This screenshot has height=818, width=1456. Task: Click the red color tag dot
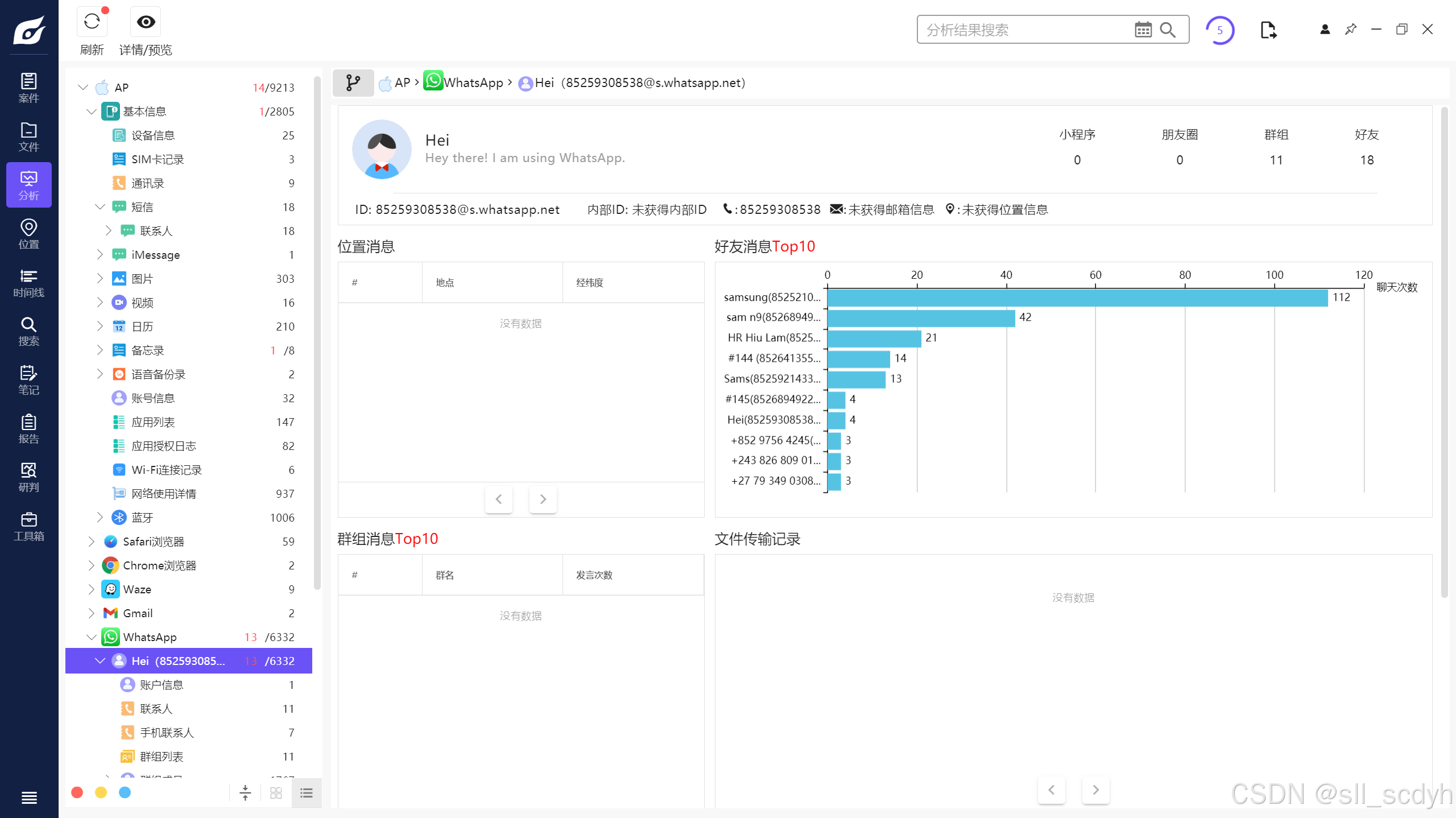(x=77, y=792)
